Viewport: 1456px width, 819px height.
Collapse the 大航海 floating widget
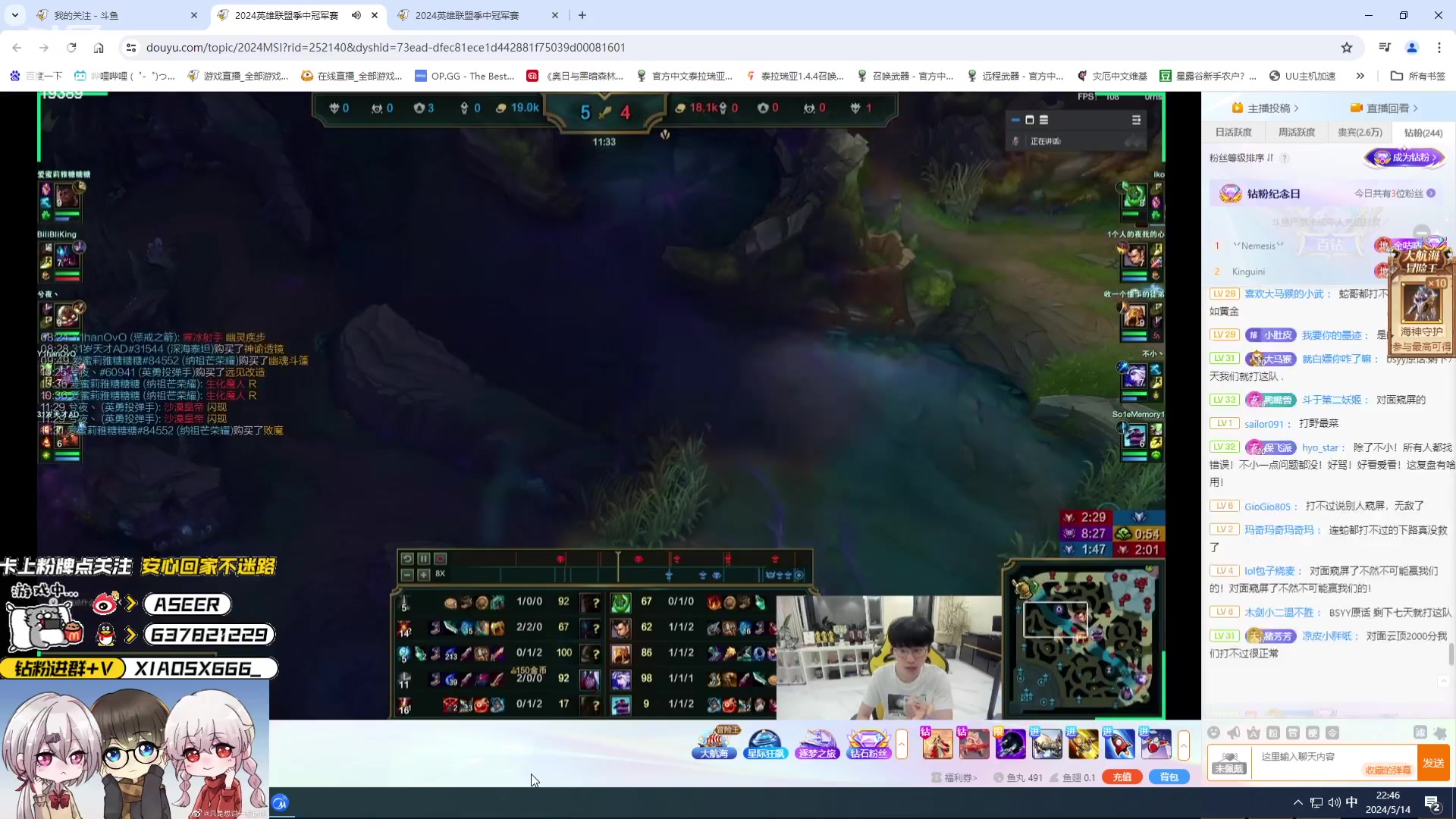point(1422,232)
